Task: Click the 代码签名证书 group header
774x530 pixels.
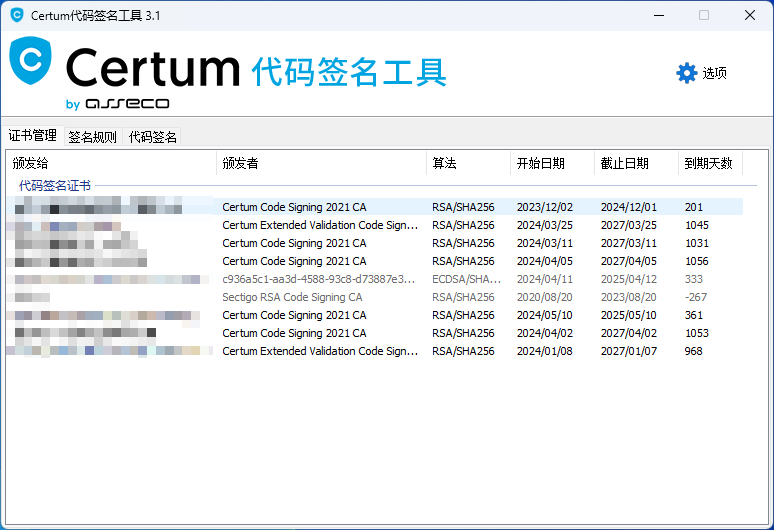Action: (x=55, y=186)
